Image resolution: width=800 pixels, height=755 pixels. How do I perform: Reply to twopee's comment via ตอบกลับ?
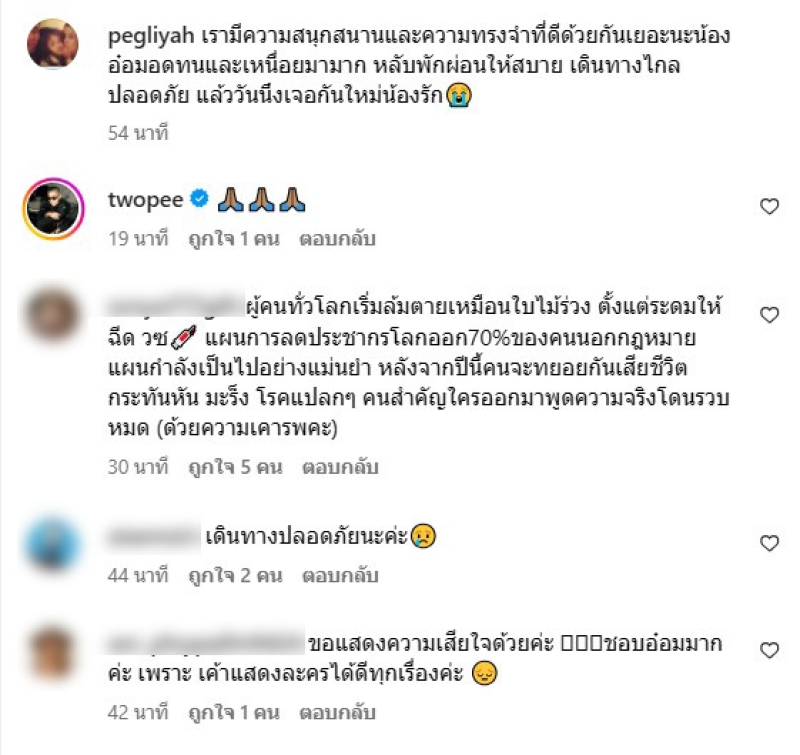(x=337, y=239)
